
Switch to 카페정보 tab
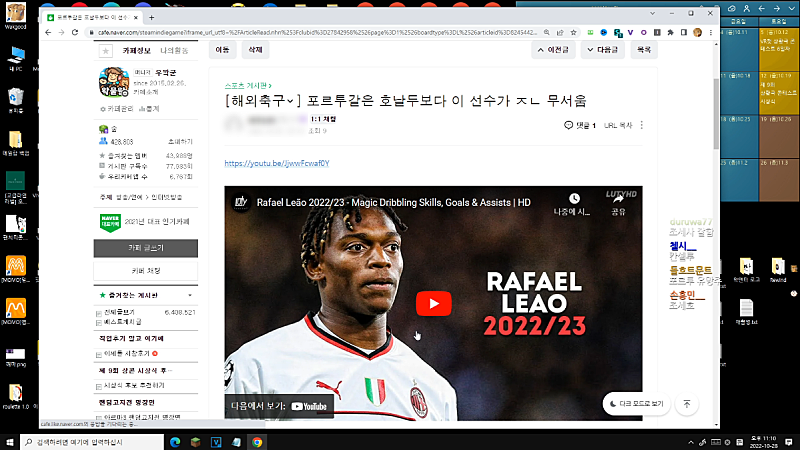tap(136, 51)
